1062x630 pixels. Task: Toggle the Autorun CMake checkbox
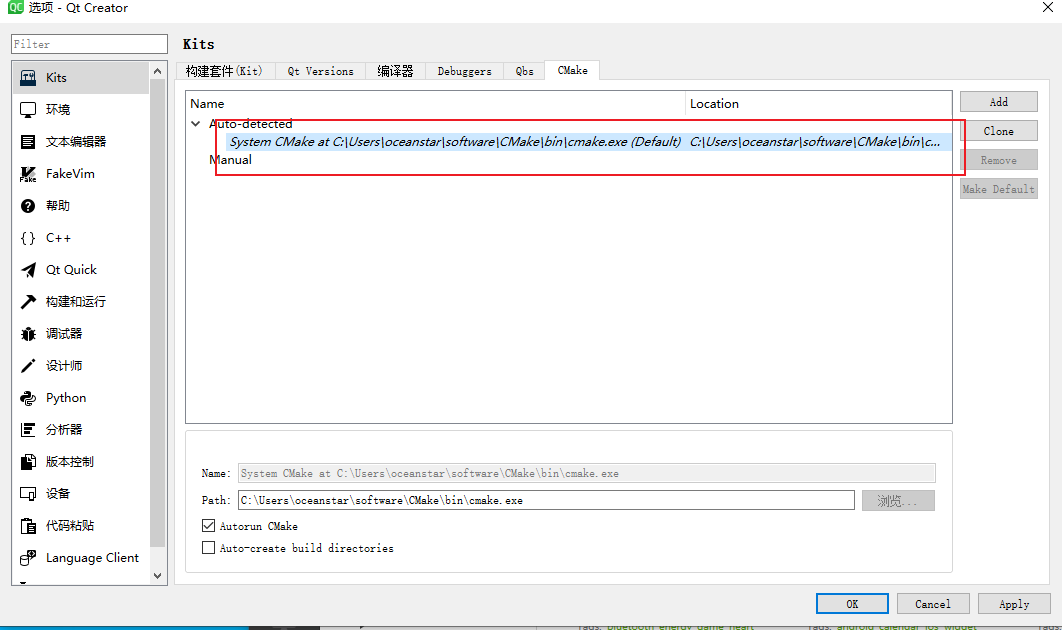click(209, 526)
